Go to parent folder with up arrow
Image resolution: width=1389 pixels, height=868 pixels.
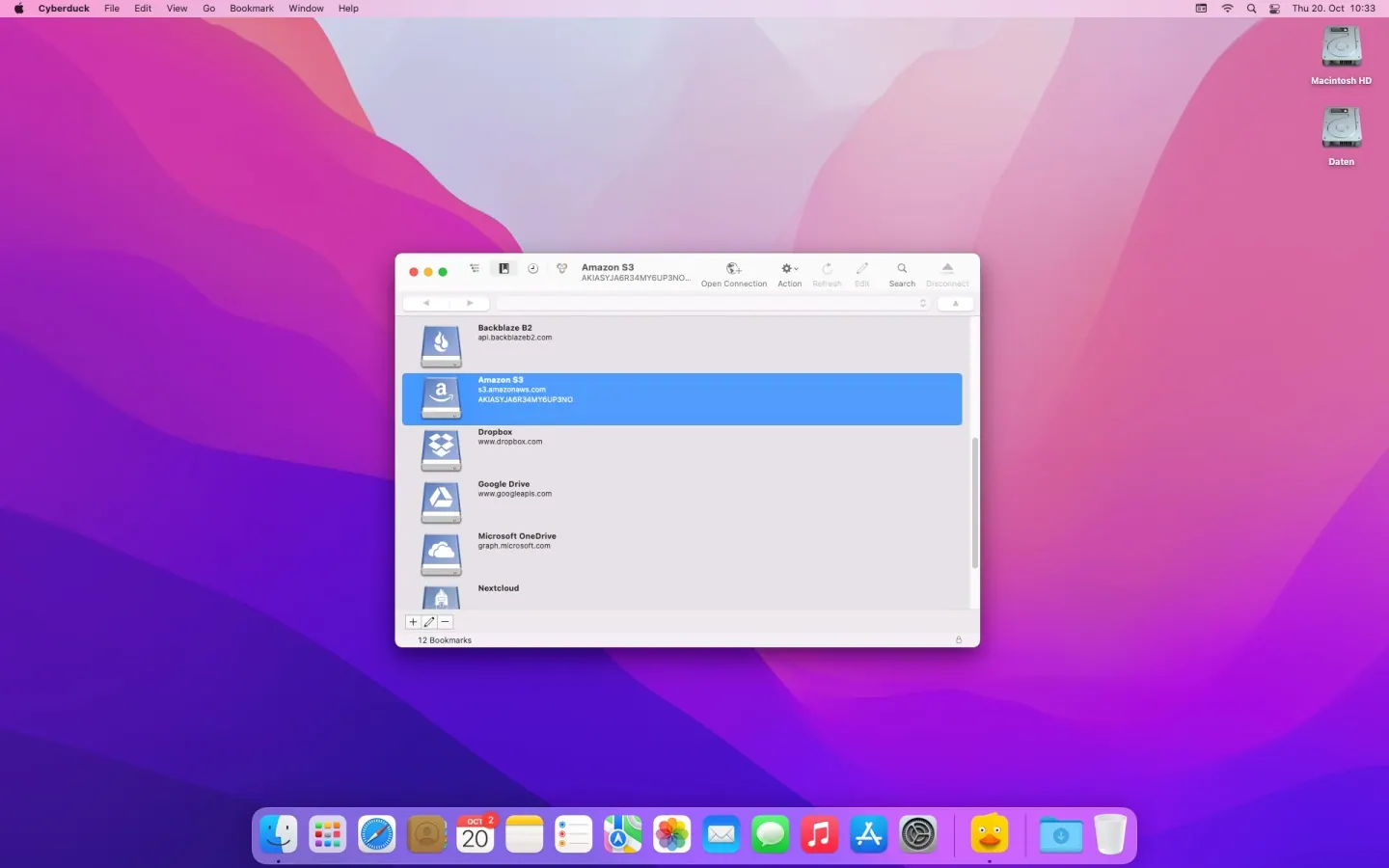[x=956, y=304]
